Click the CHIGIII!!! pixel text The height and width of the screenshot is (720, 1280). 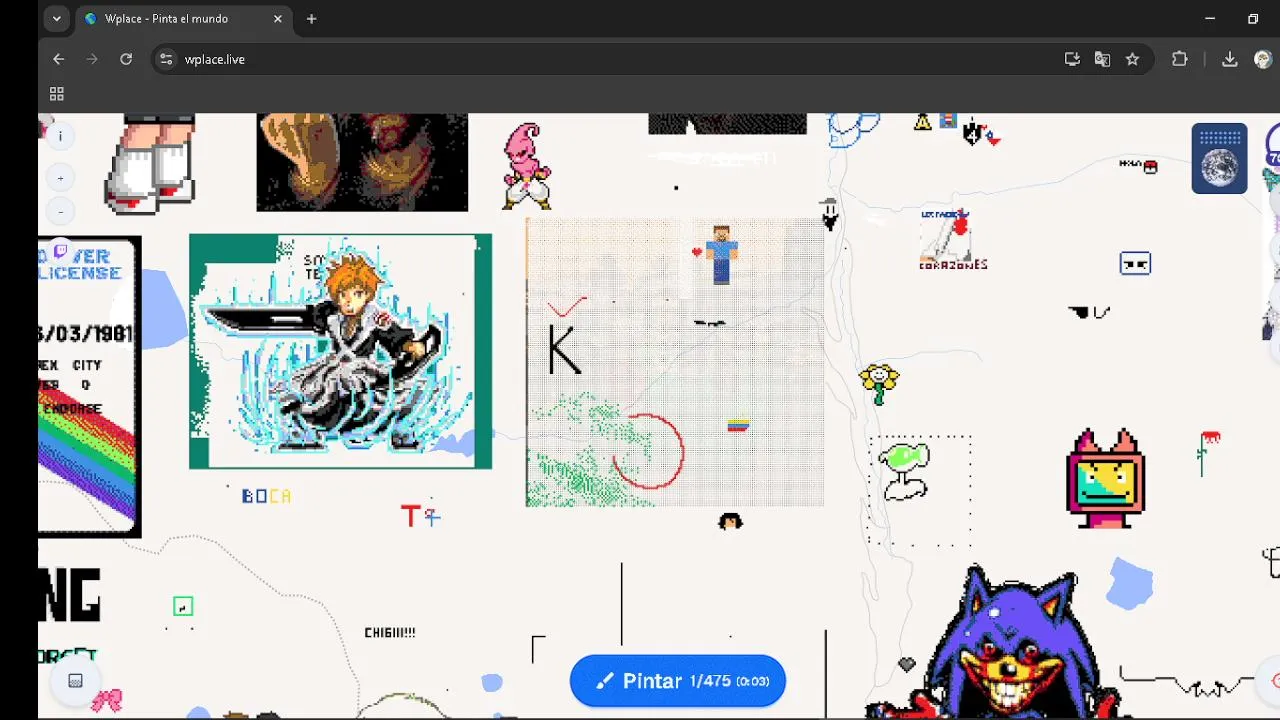(x=390, y=633)
